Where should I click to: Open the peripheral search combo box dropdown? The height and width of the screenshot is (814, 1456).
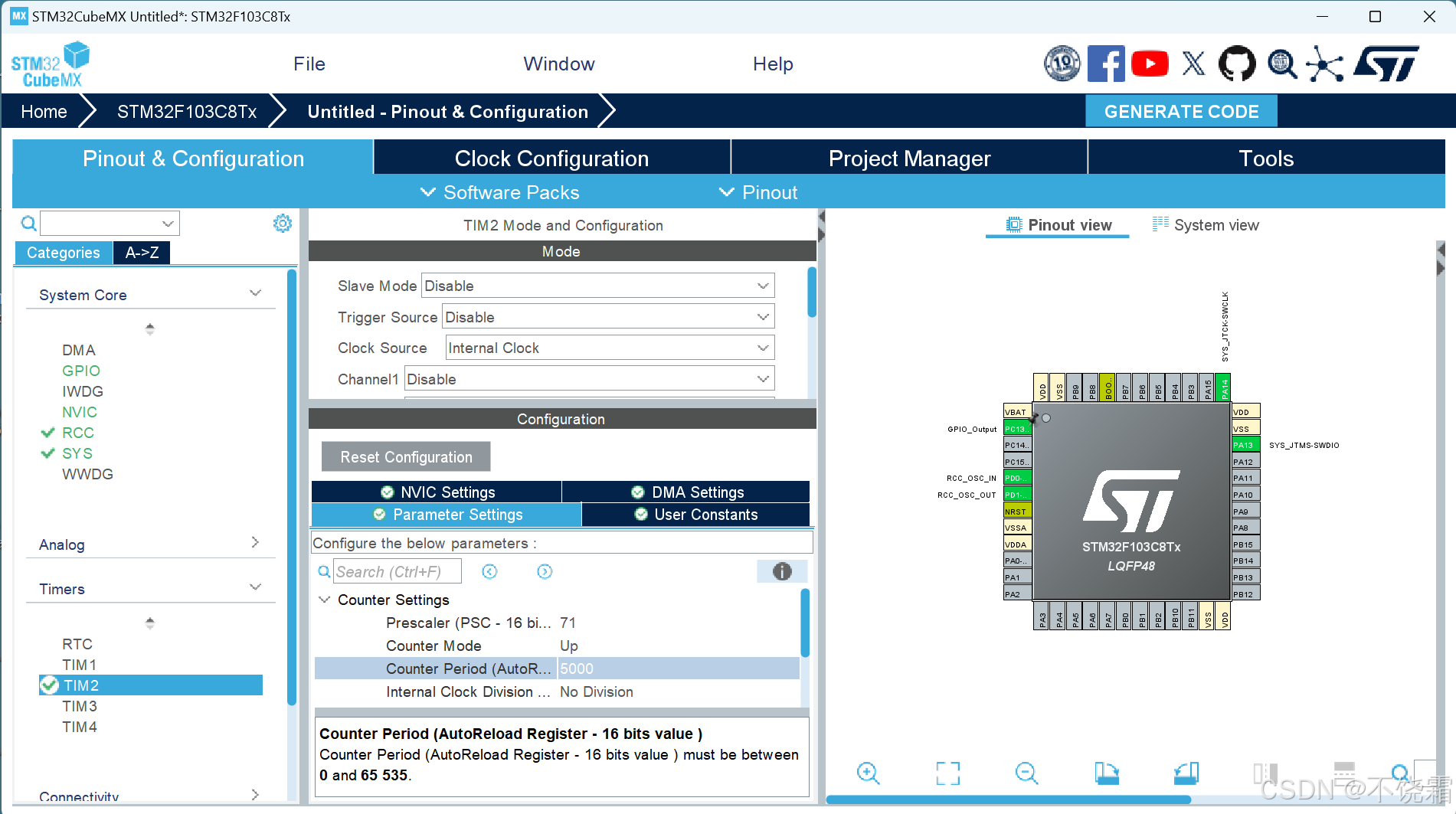point(168,224)
